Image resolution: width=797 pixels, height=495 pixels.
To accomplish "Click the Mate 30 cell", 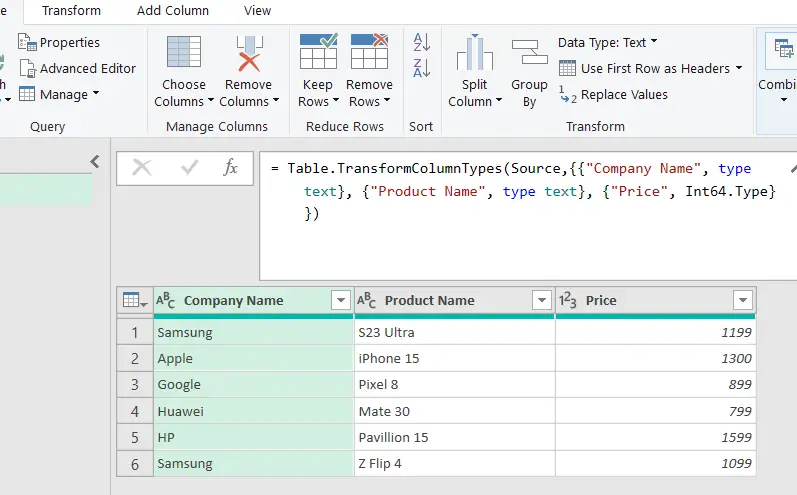I will (455, 411).
